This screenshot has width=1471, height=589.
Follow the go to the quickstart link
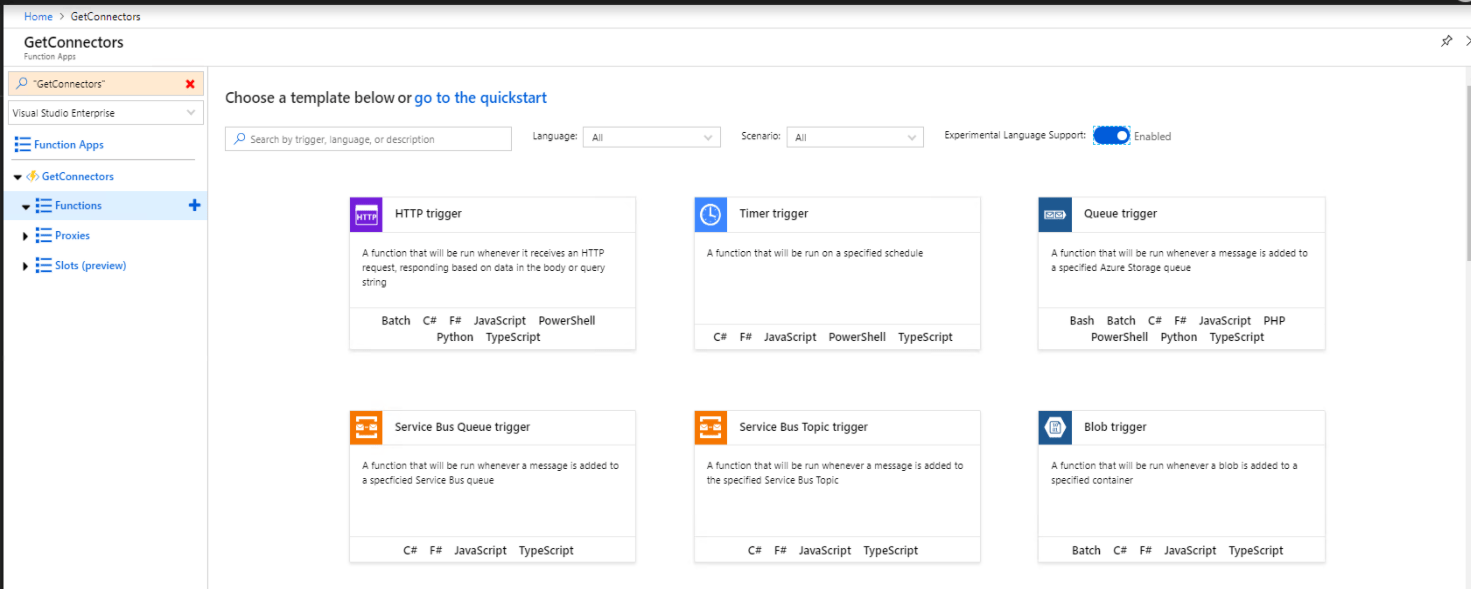481,98
